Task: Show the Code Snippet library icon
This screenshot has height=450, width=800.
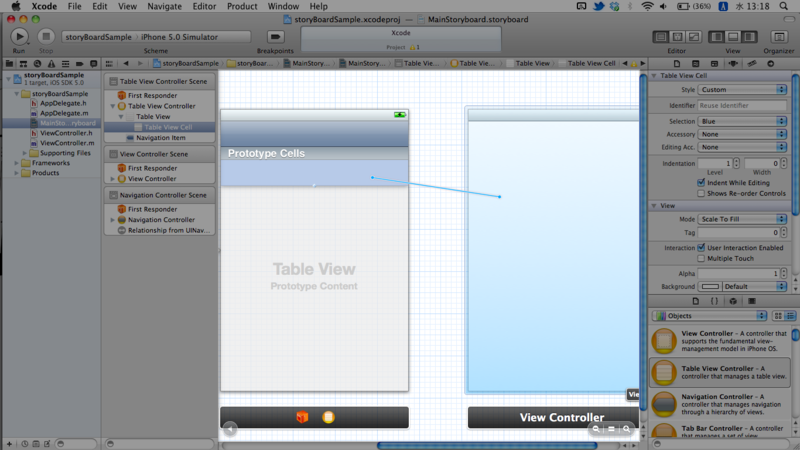Action: (714, 301)
